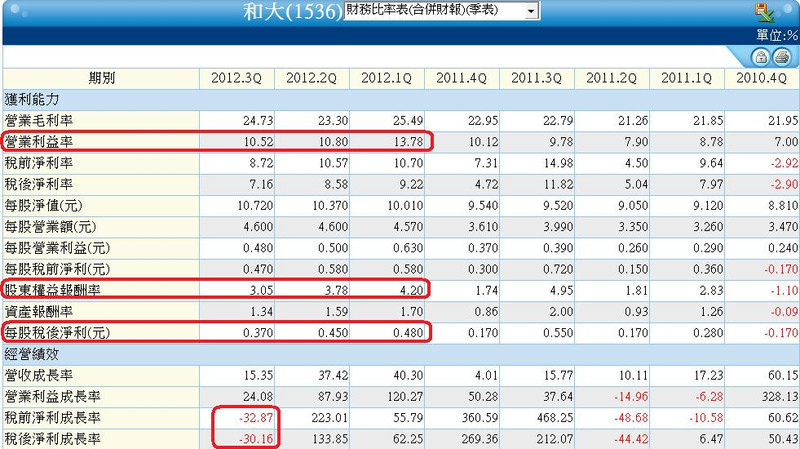
Task: Click the 212.07 value in 2011.3Q
Action: tap(555, 439)
